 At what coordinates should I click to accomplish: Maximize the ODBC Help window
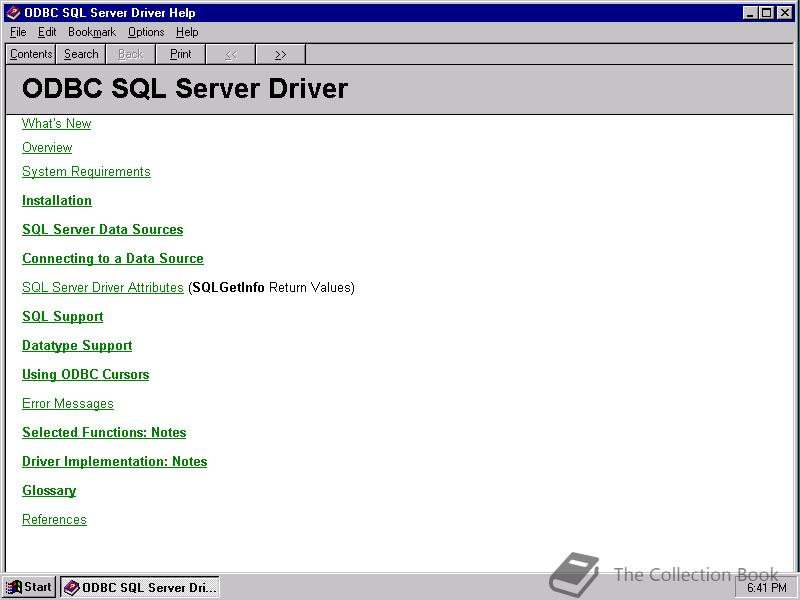coord(766,13)
